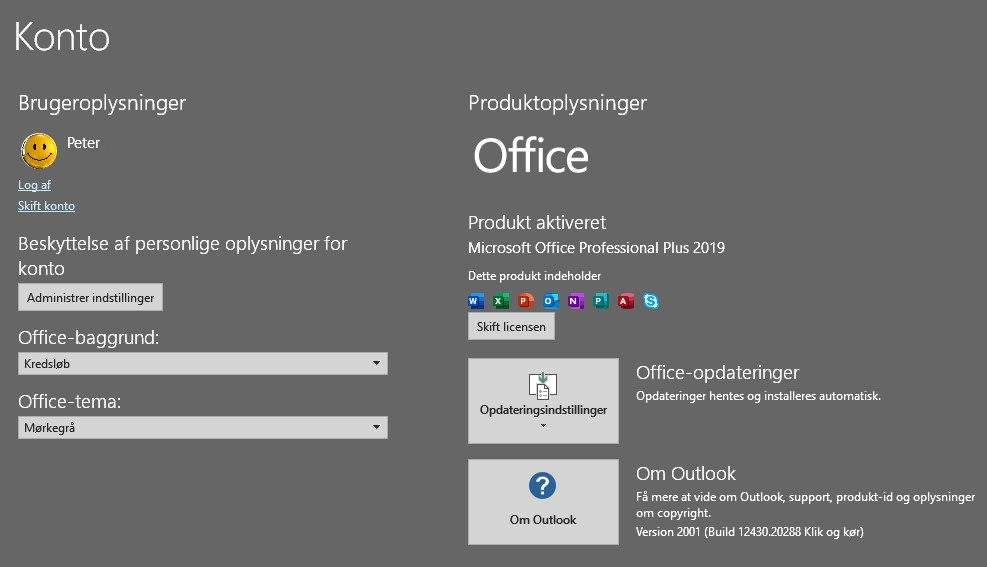
Task: Click the Excel app icon
Action: pos(501,301)
